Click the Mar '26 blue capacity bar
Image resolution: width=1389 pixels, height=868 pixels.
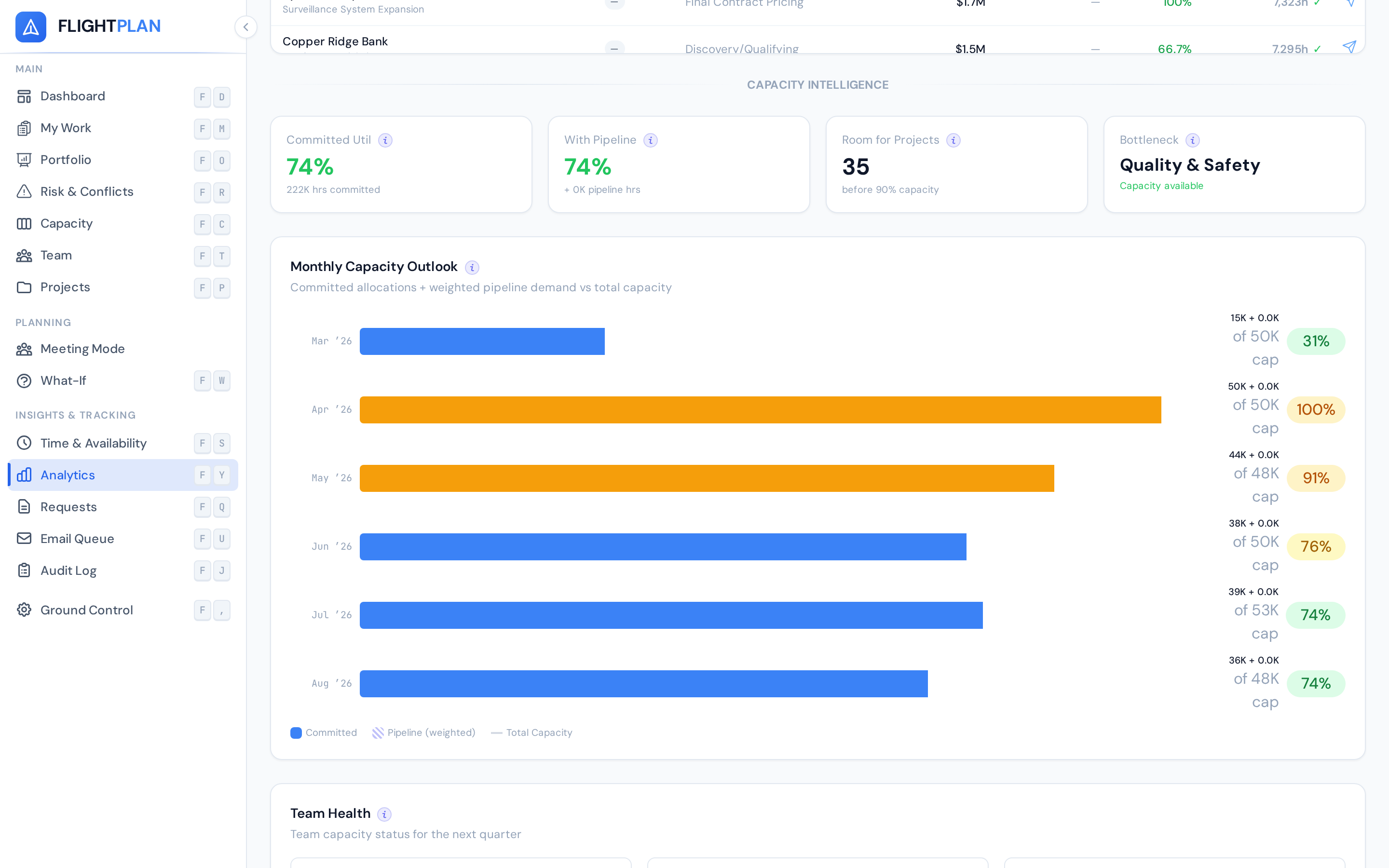pyautogui.click(x=482, y=341)
